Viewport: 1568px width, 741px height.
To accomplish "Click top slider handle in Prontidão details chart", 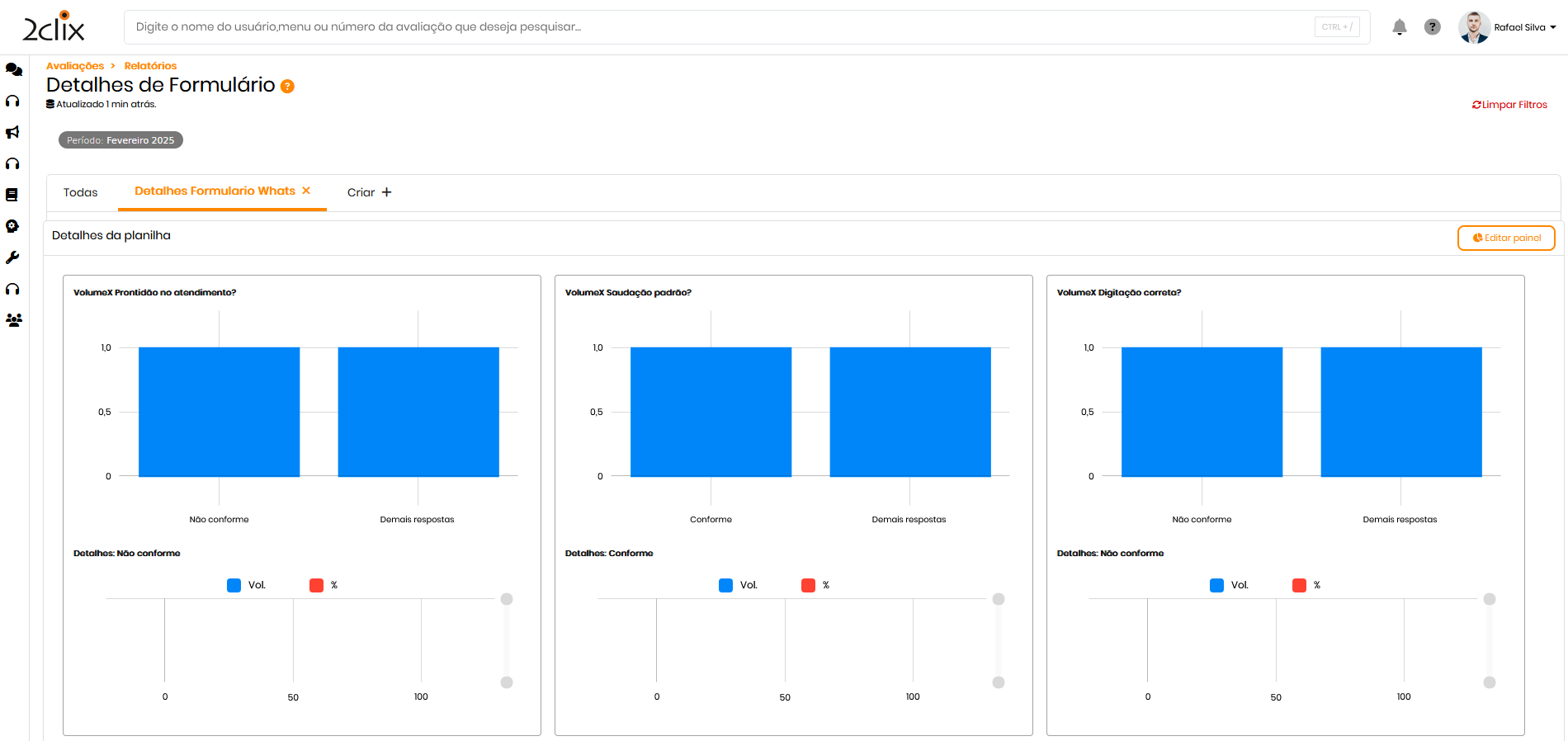I will click(x=507, y=599).
